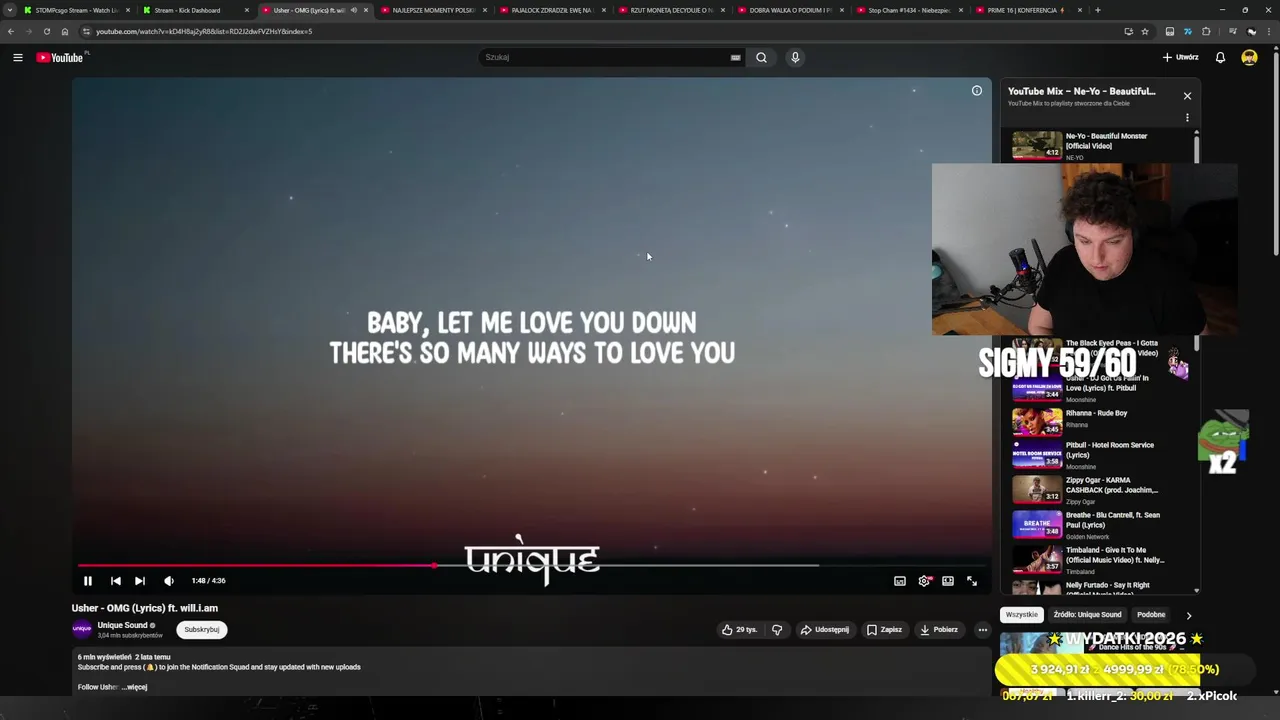Open player settings gear
The height and width of the screenshot is (720, 1280).
tap(924, 581)
